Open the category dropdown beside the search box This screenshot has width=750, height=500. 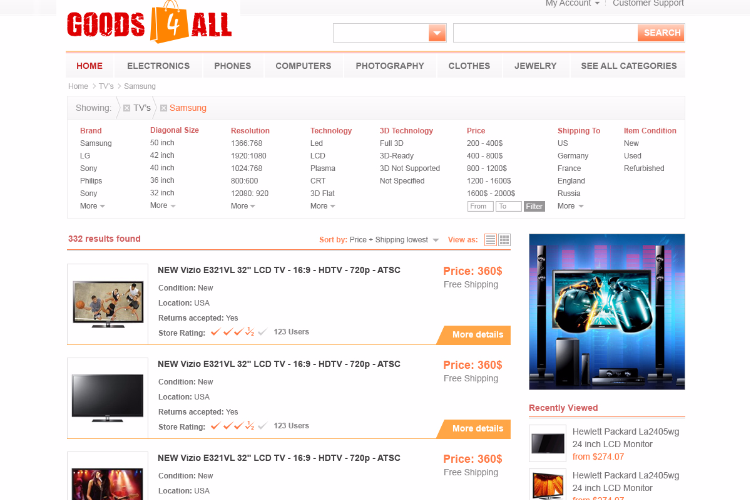pos(437,33)
